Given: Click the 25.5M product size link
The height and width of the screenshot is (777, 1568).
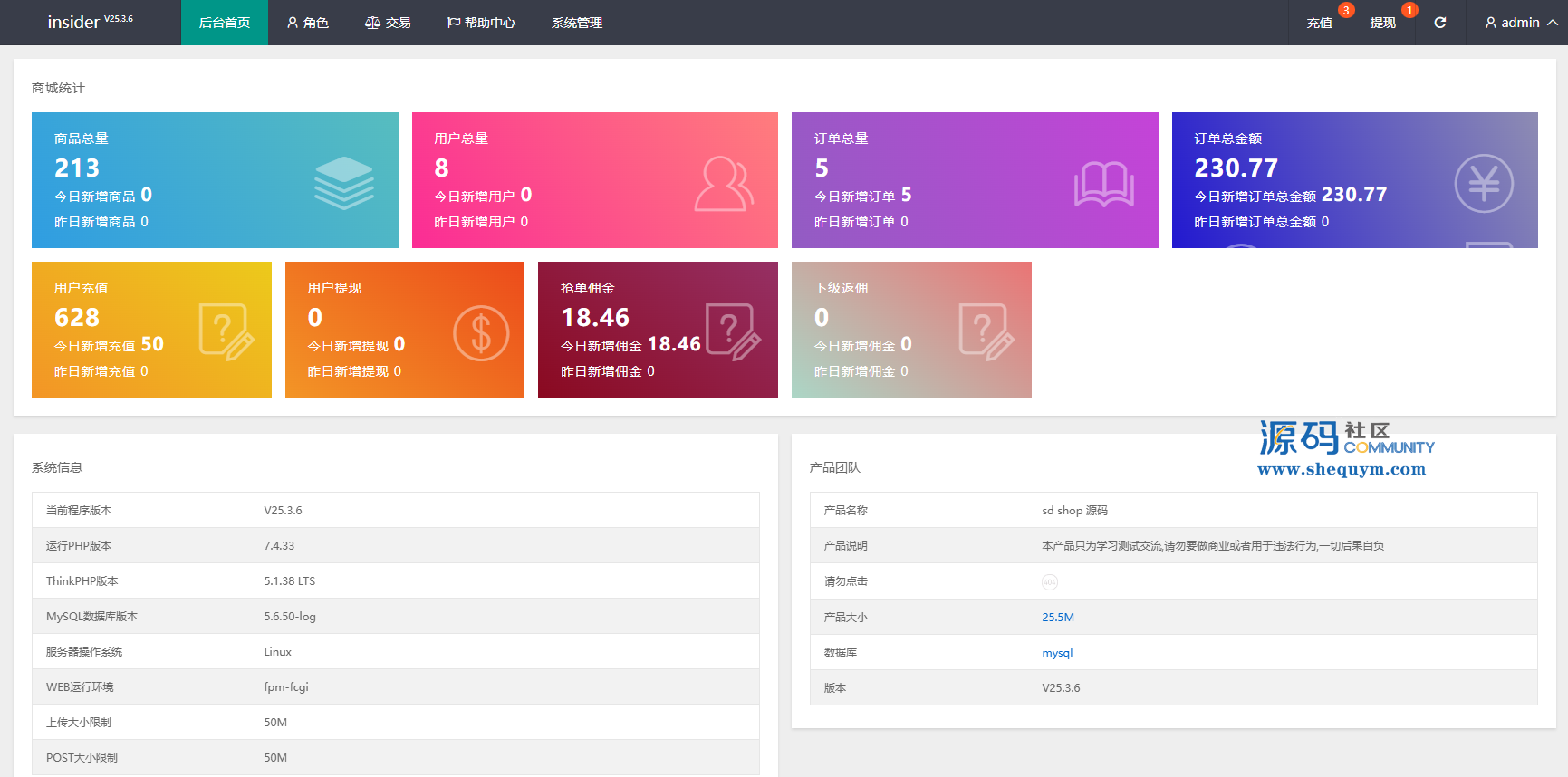Looking at the screenshot, I should point(1057,618).
